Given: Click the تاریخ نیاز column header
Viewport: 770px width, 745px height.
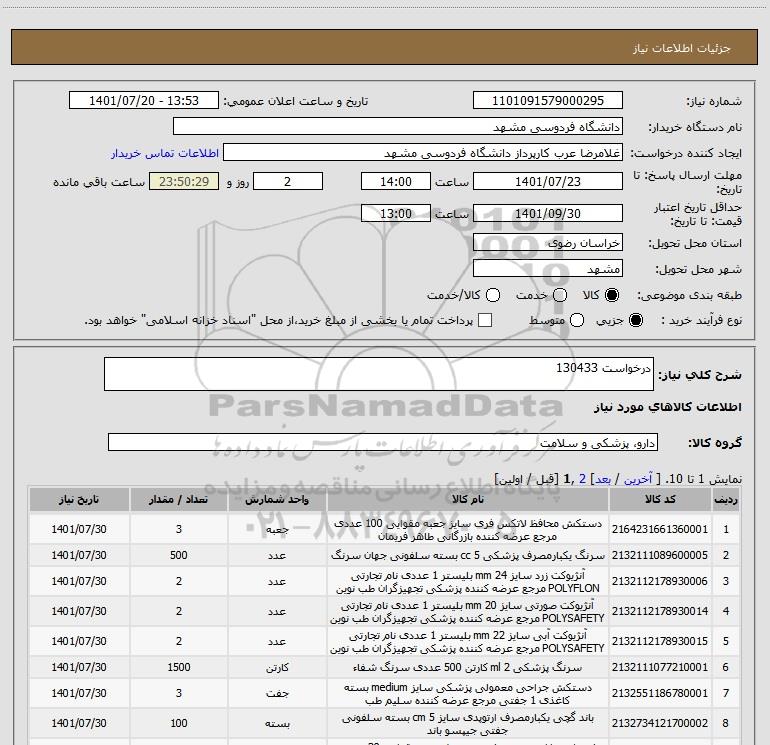Looking at the screenshot, I should 79,499.
